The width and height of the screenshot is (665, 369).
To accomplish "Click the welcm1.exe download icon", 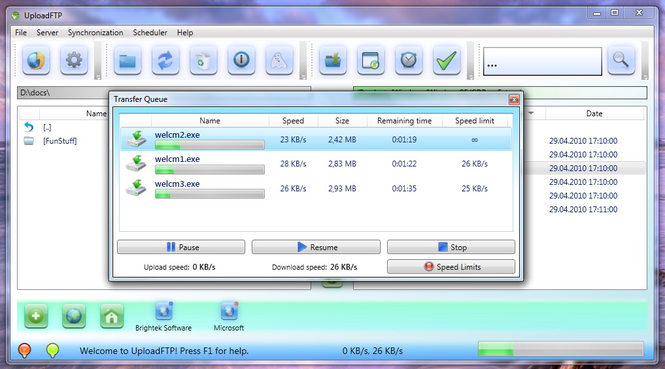I will tap(137, 164).
